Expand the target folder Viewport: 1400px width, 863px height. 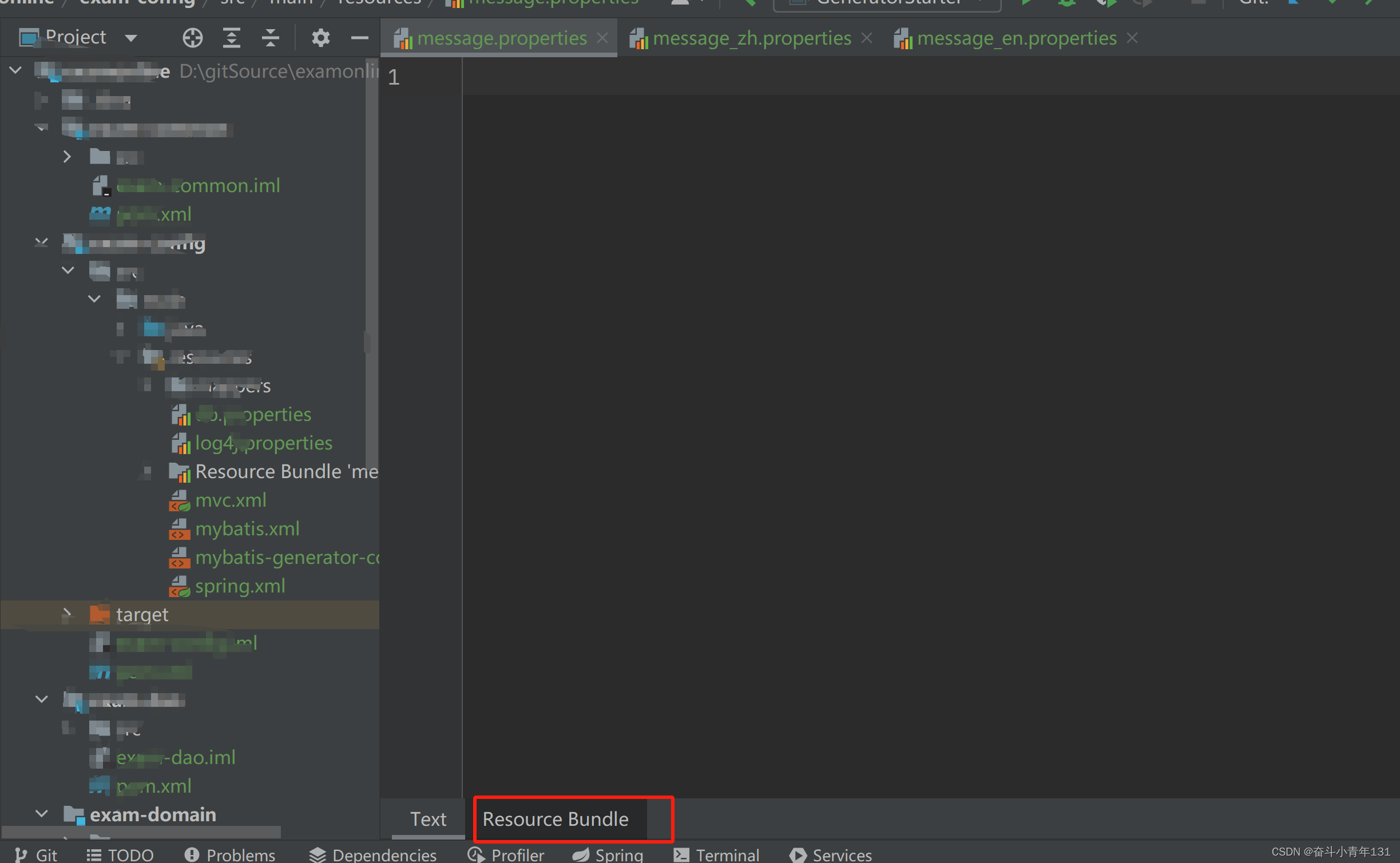click(x=67, y=614)
